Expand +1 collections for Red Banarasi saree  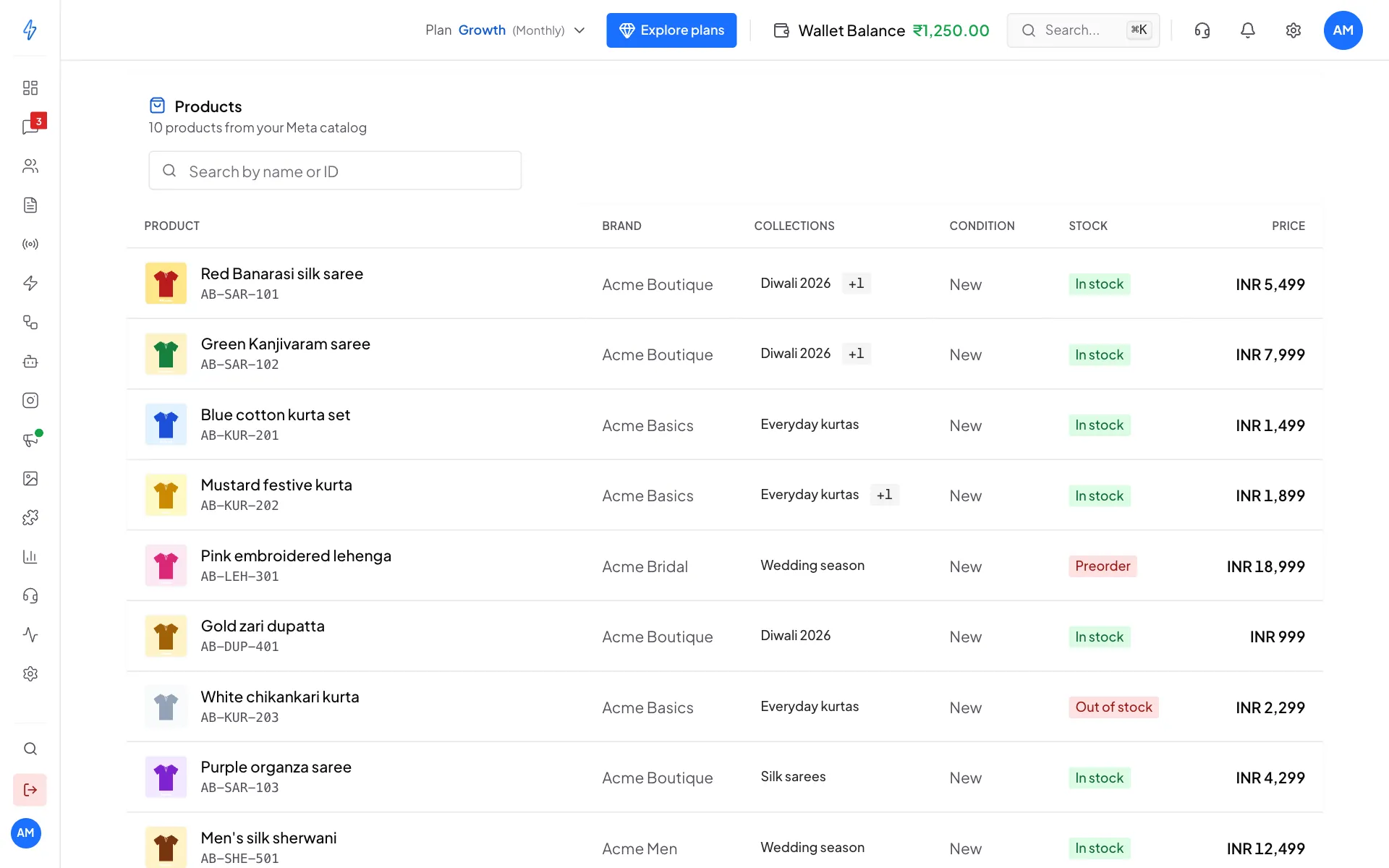857,284
